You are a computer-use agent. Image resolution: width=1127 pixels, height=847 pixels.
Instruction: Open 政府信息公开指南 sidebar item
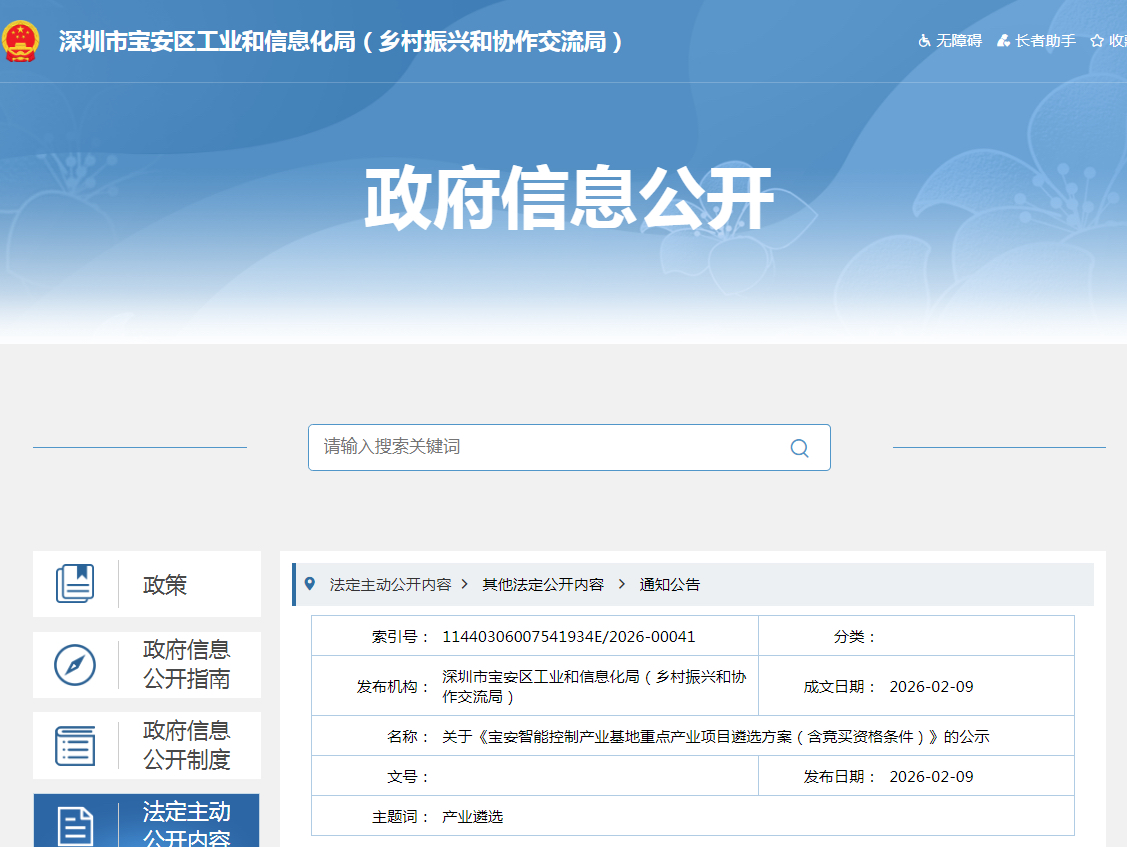147,664
